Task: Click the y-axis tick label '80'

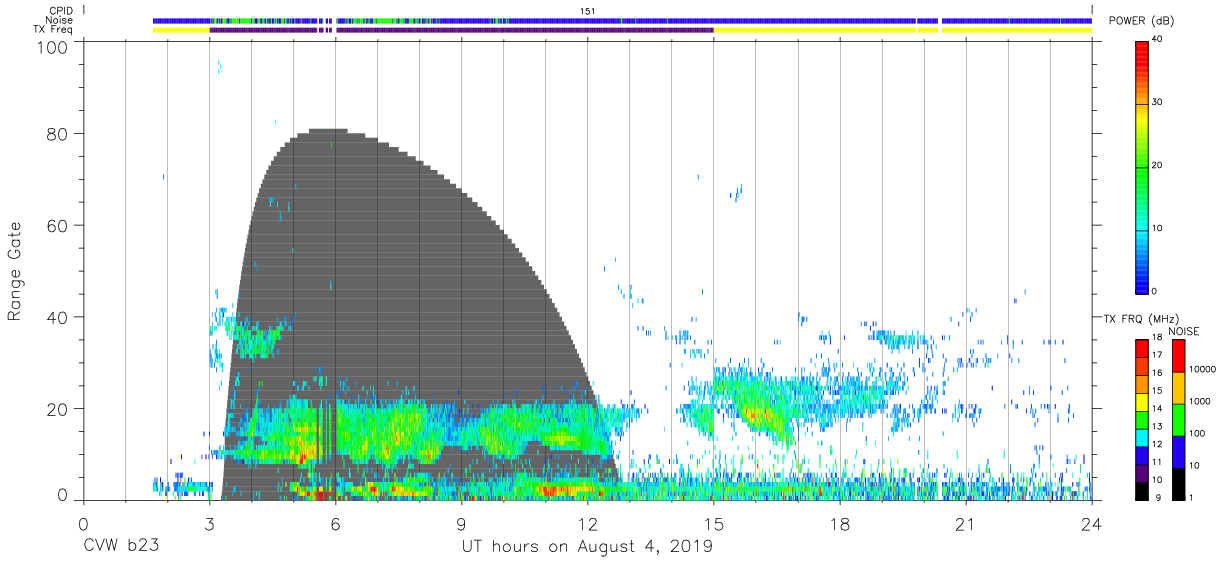Action: (x=59, y=134)
